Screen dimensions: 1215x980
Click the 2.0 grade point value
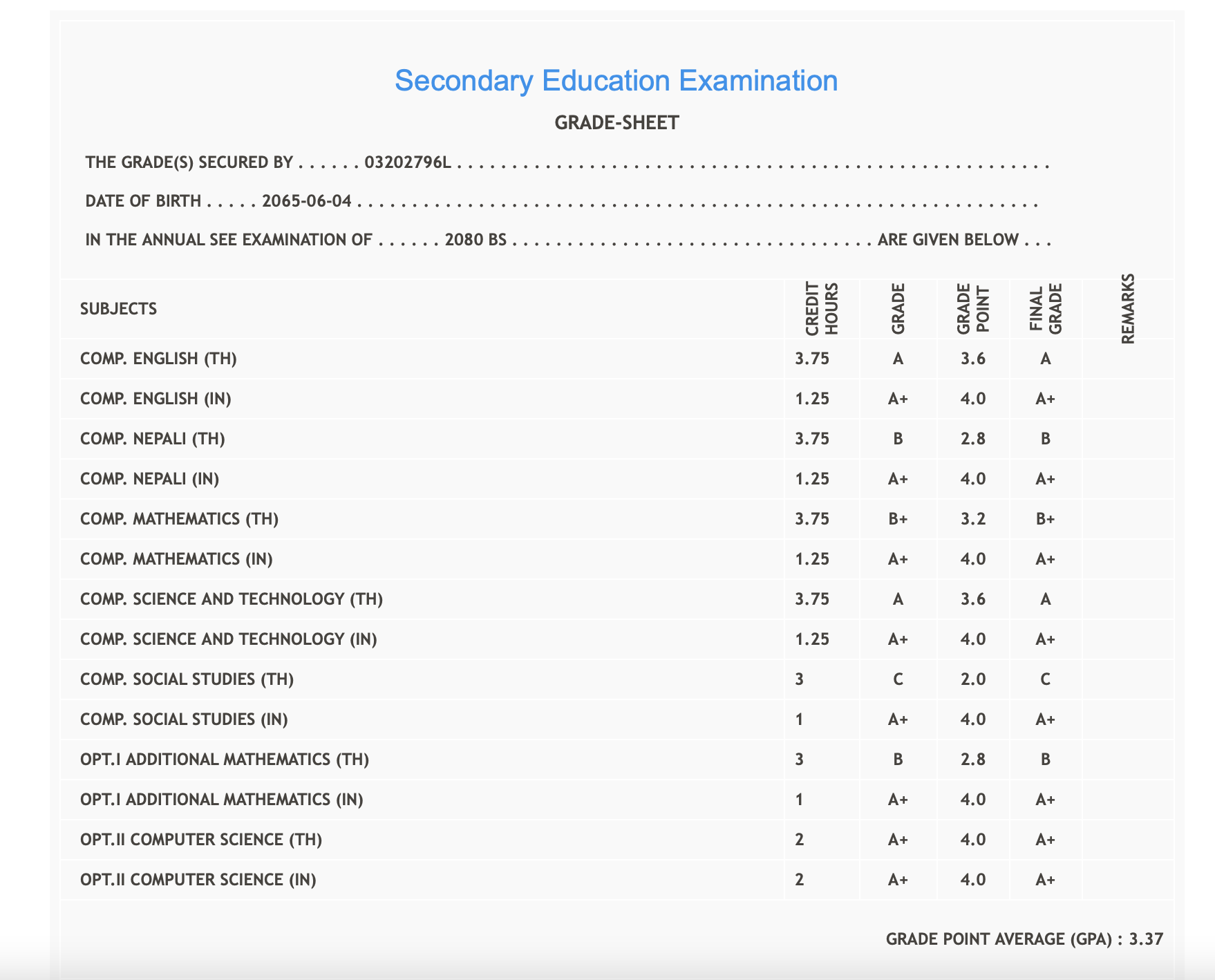(x=972, y=679)
